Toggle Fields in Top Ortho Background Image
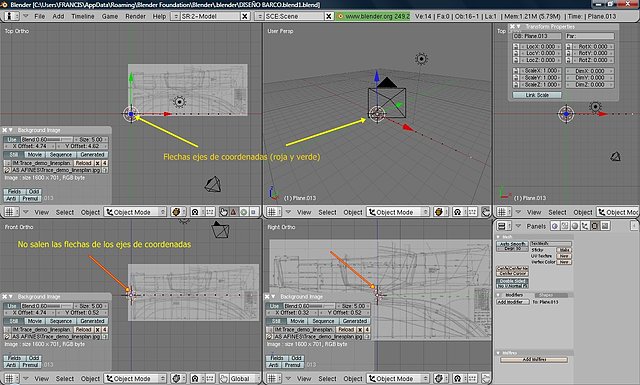 [14, 191]
